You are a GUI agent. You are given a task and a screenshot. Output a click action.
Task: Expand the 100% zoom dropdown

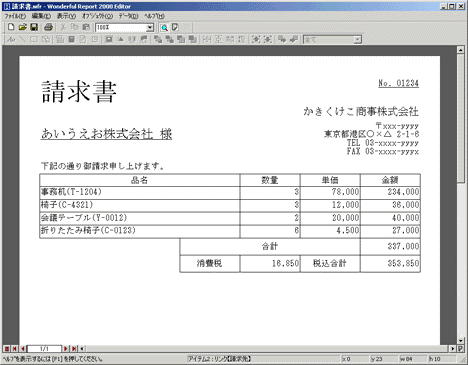[150, 28]
